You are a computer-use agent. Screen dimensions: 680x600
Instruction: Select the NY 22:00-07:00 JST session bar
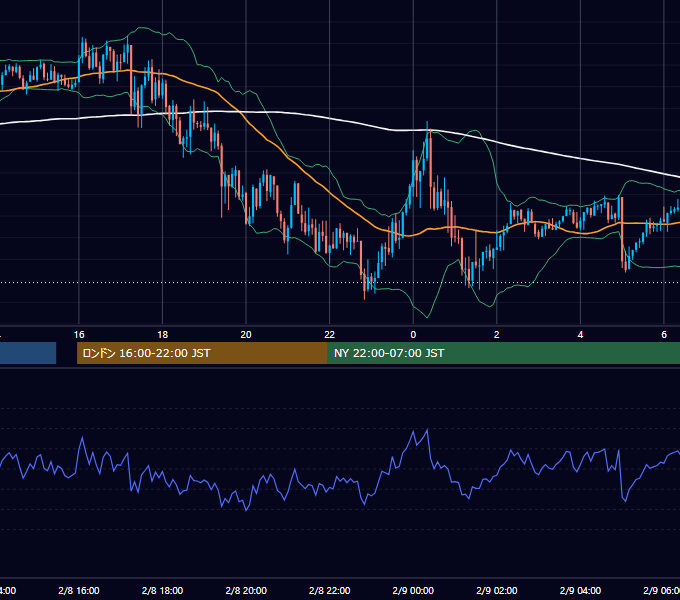pos(503,353)
